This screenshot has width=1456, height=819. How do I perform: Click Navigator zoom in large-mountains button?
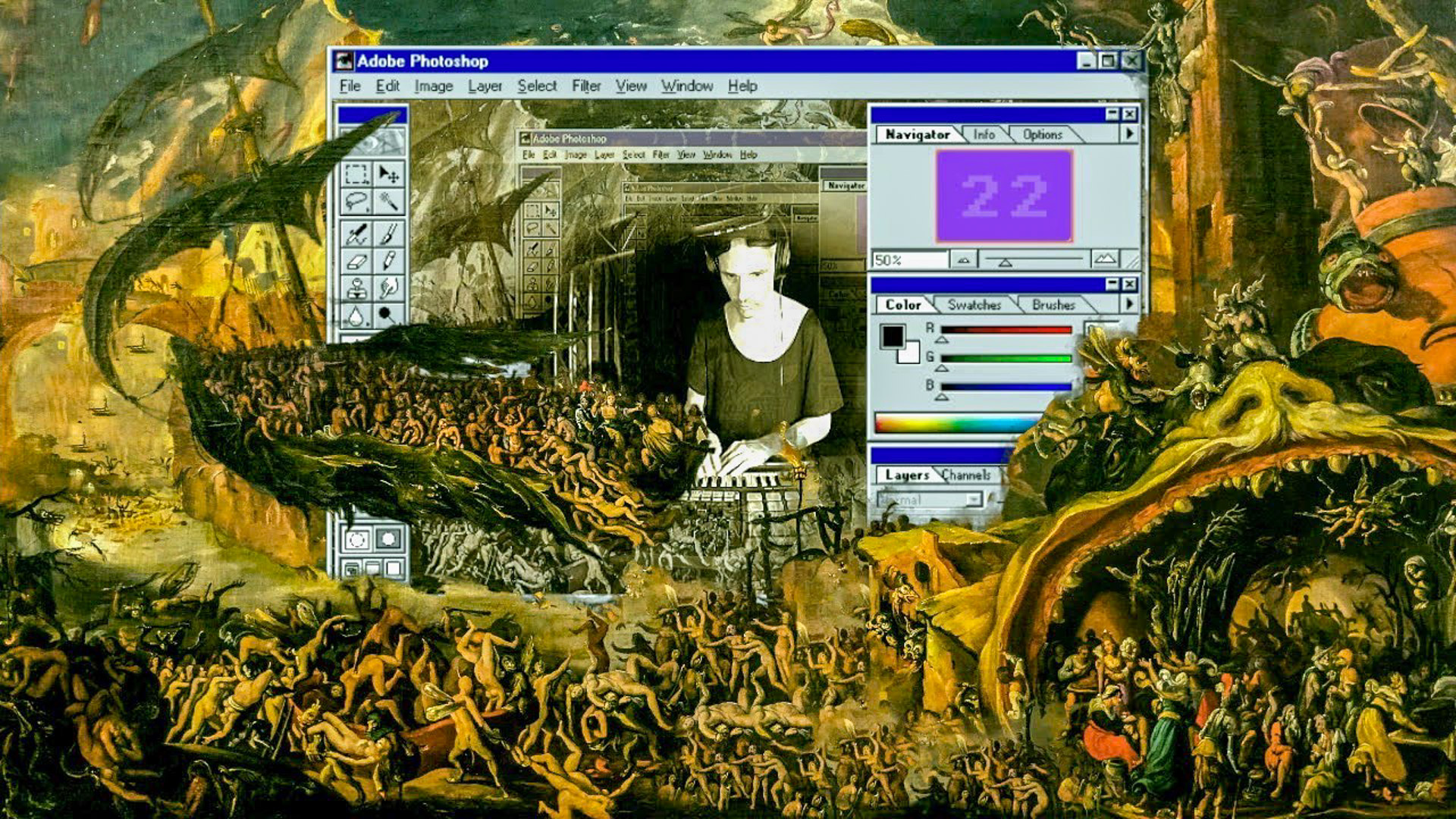click(1105, 259)
